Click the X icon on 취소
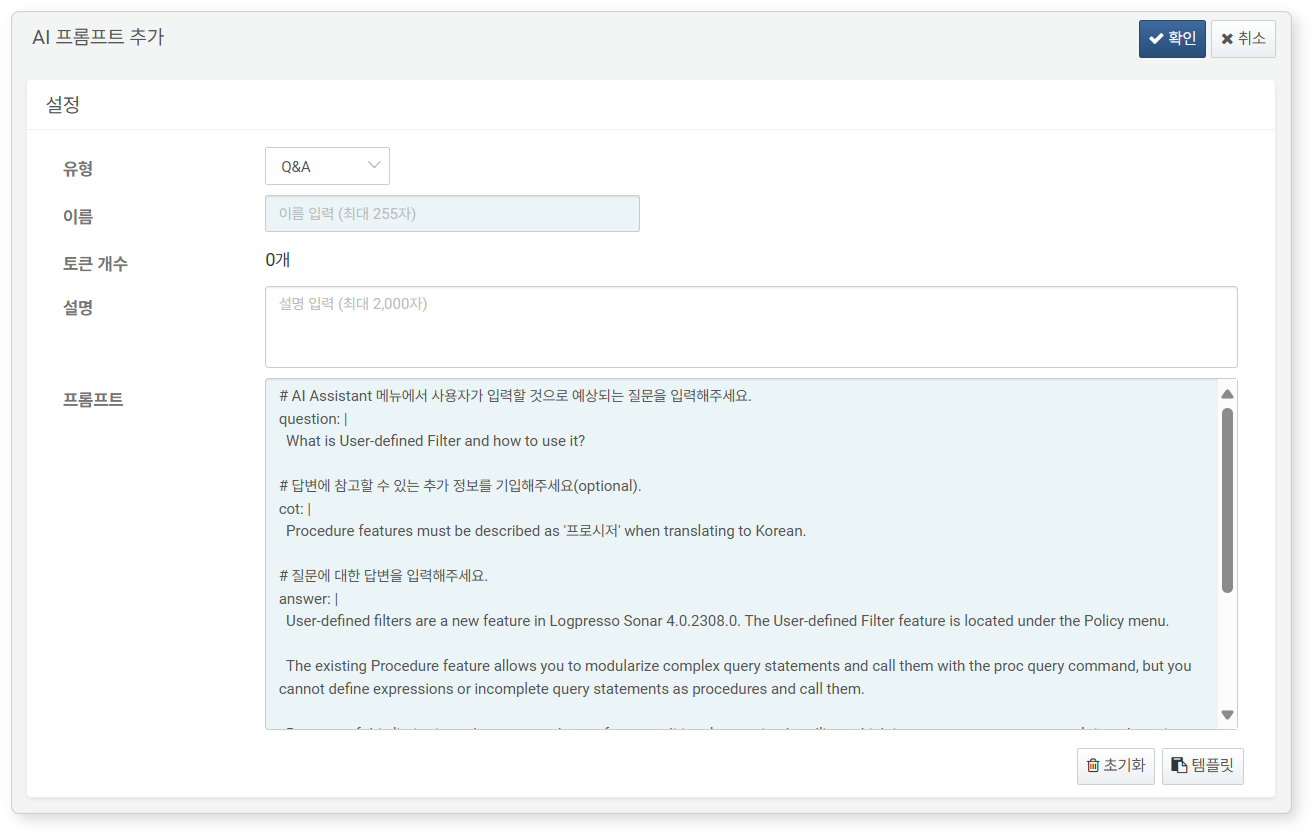The image size is (1314, 836). click(x=1227, y=39)
